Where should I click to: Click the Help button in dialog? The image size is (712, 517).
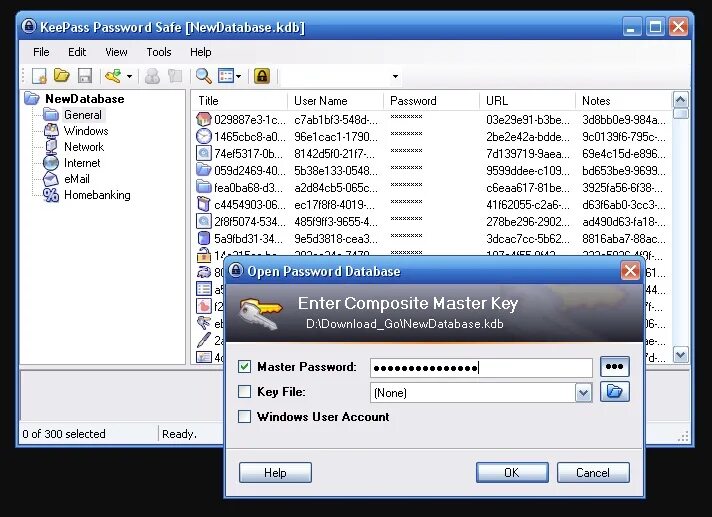275,473
